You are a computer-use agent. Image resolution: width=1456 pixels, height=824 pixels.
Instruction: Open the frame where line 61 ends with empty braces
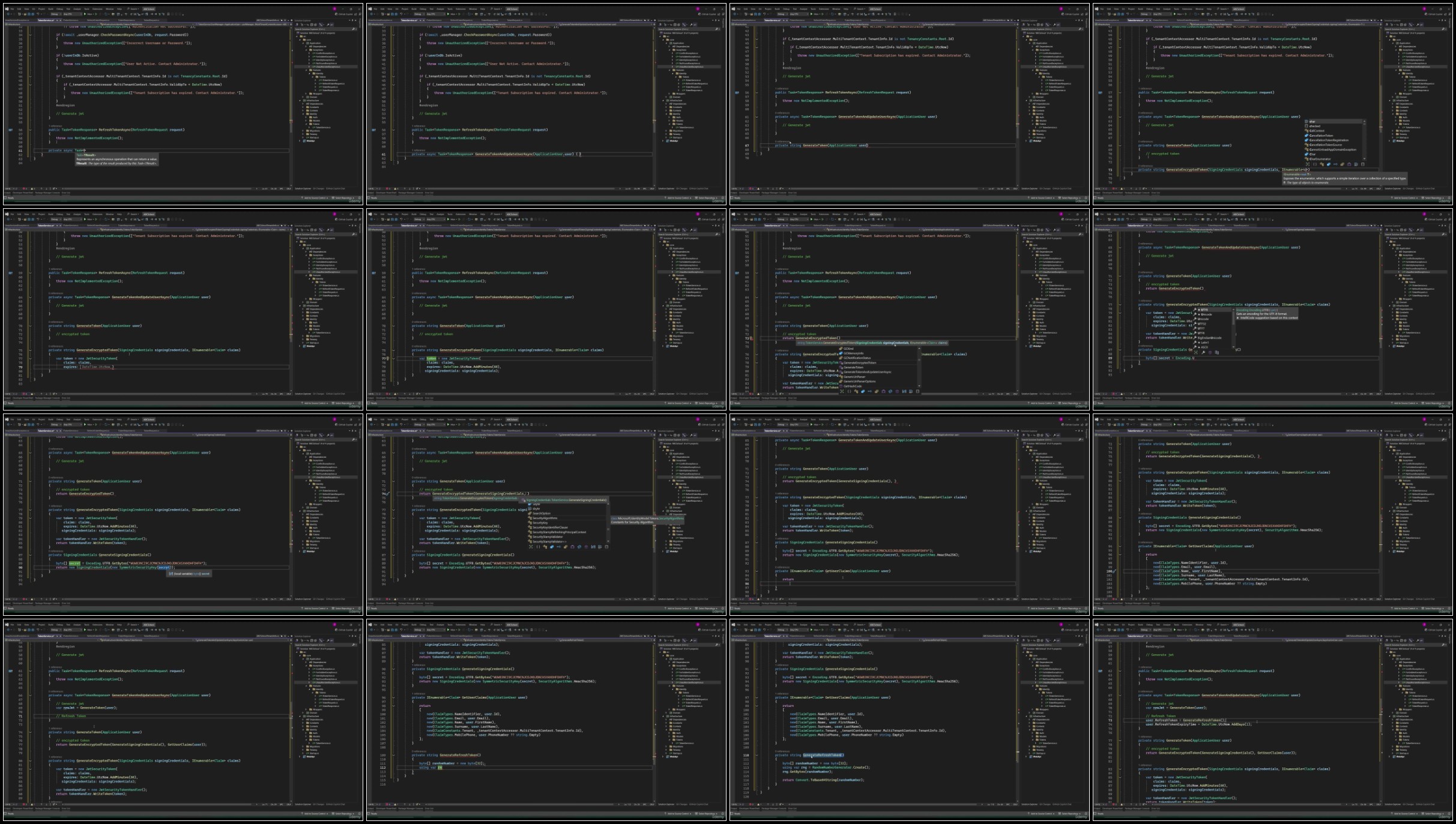(546, 104)
